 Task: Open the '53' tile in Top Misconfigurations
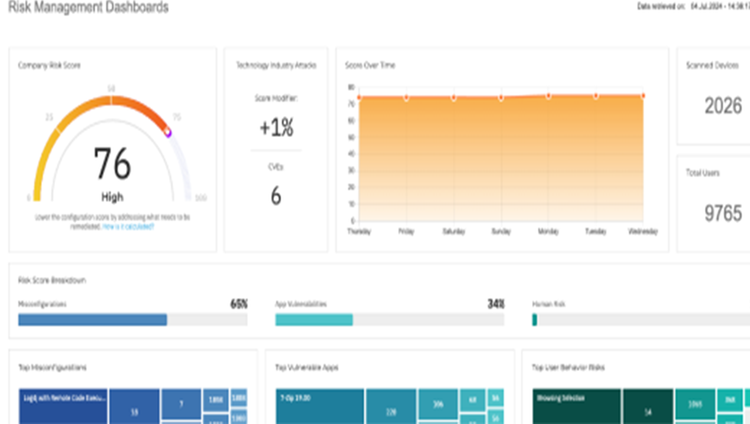tap(134, 406)
